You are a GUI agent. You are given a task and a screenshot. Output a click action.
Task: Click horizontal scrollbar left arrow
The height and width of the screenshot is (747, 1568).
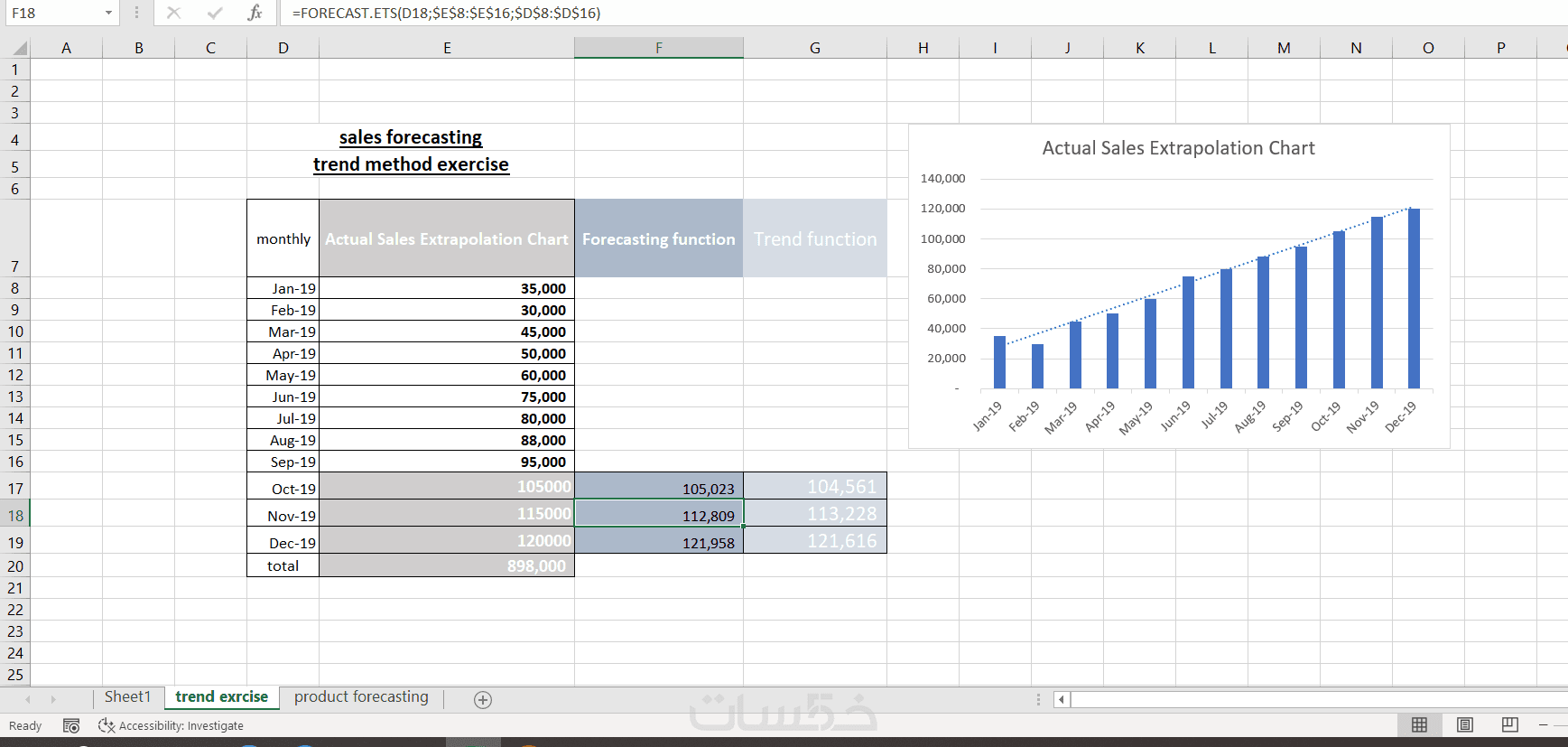coord(1062,699)
